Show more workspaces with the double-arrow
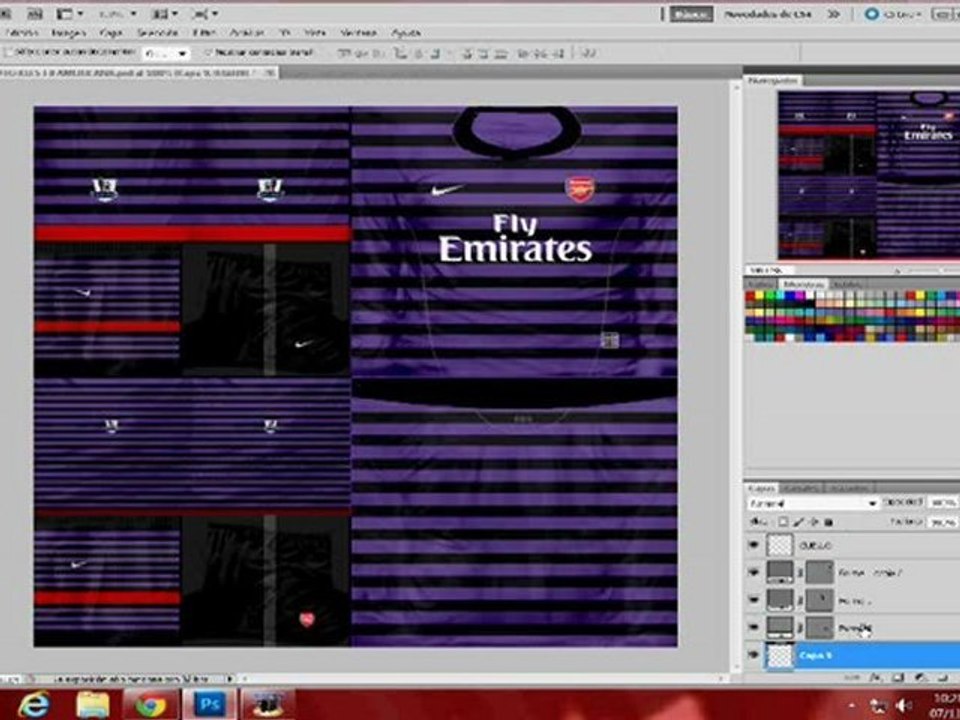Screen dimensions: 960x720 tap(833, 13)
